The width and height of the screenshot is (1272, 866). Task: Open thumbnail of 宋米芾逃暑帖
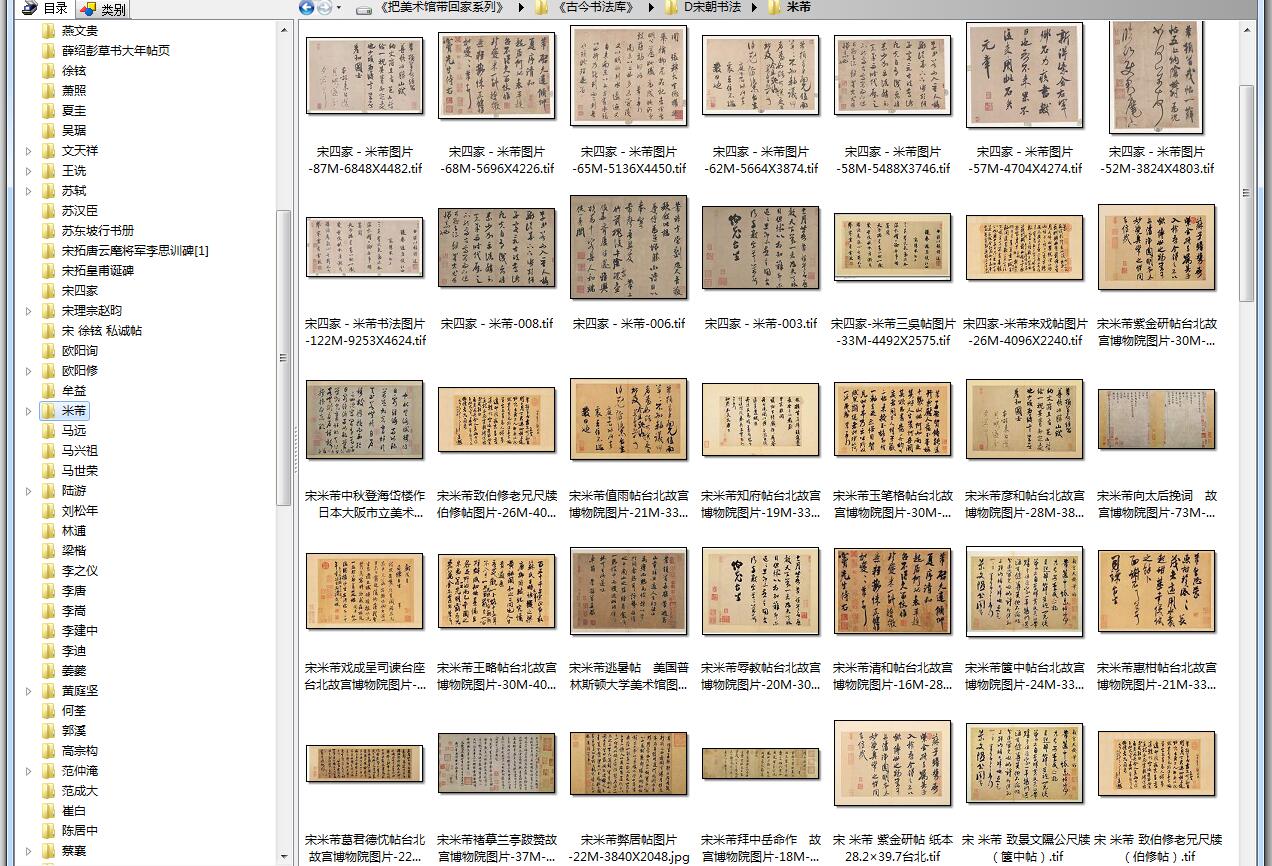[x=629, y=591]
